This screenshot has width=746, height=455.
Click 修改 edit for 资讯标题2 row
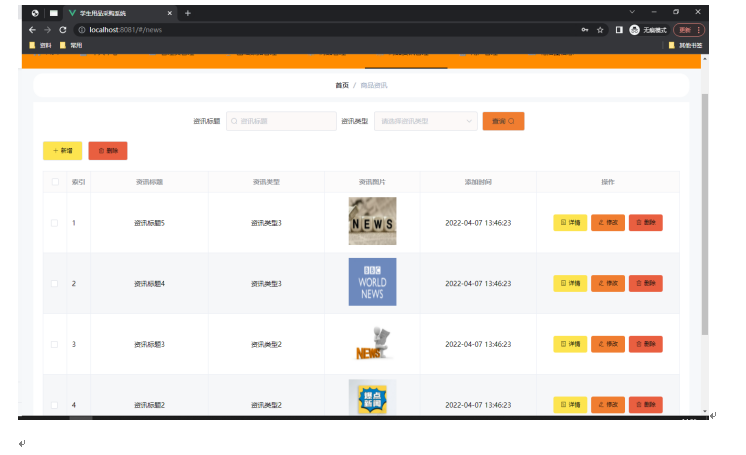point(608,405)
